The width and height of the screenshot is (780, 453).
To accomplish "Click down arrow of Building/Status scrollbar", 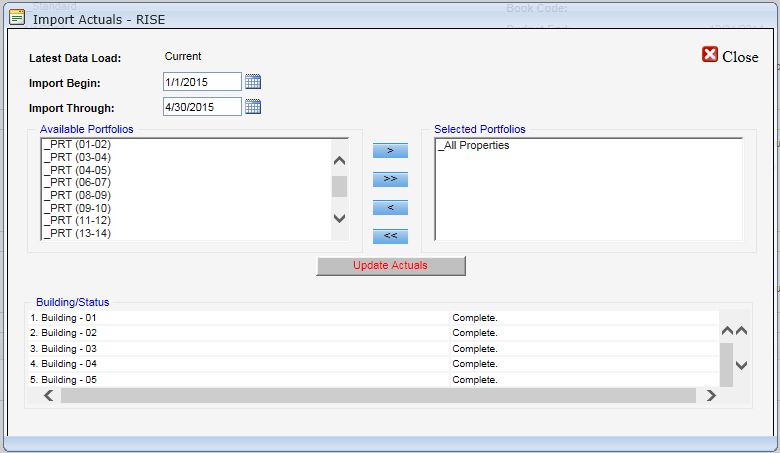I will [x=741, y=365].
